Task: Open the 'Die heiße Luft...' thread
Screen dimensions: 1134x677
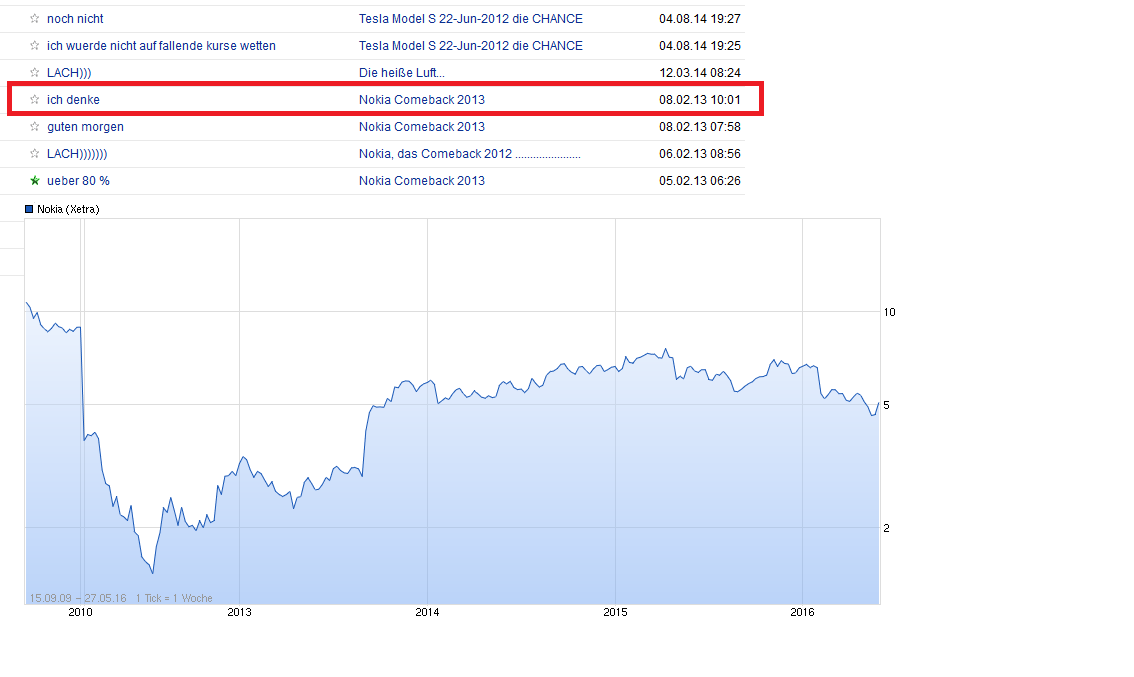Action: pyautogui.click(x=401, y=72)
